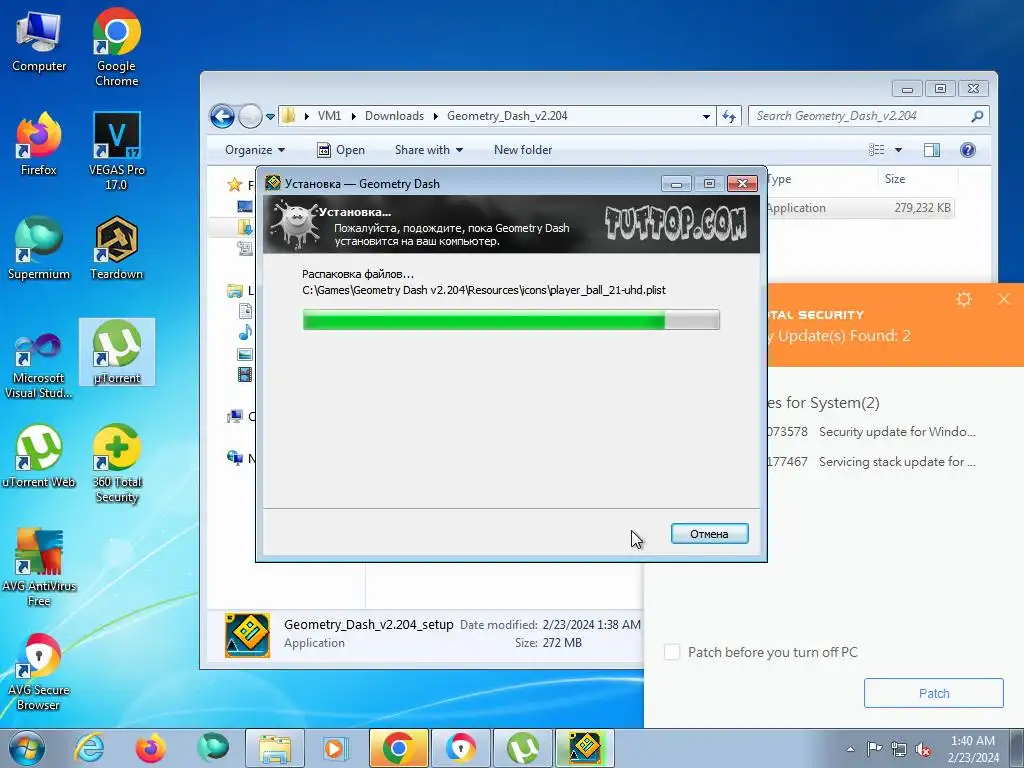This screenshot has height=768, width=1024.
Task: Expand breadcrumb arrow after VM1
Action: [x=353, y=116]
